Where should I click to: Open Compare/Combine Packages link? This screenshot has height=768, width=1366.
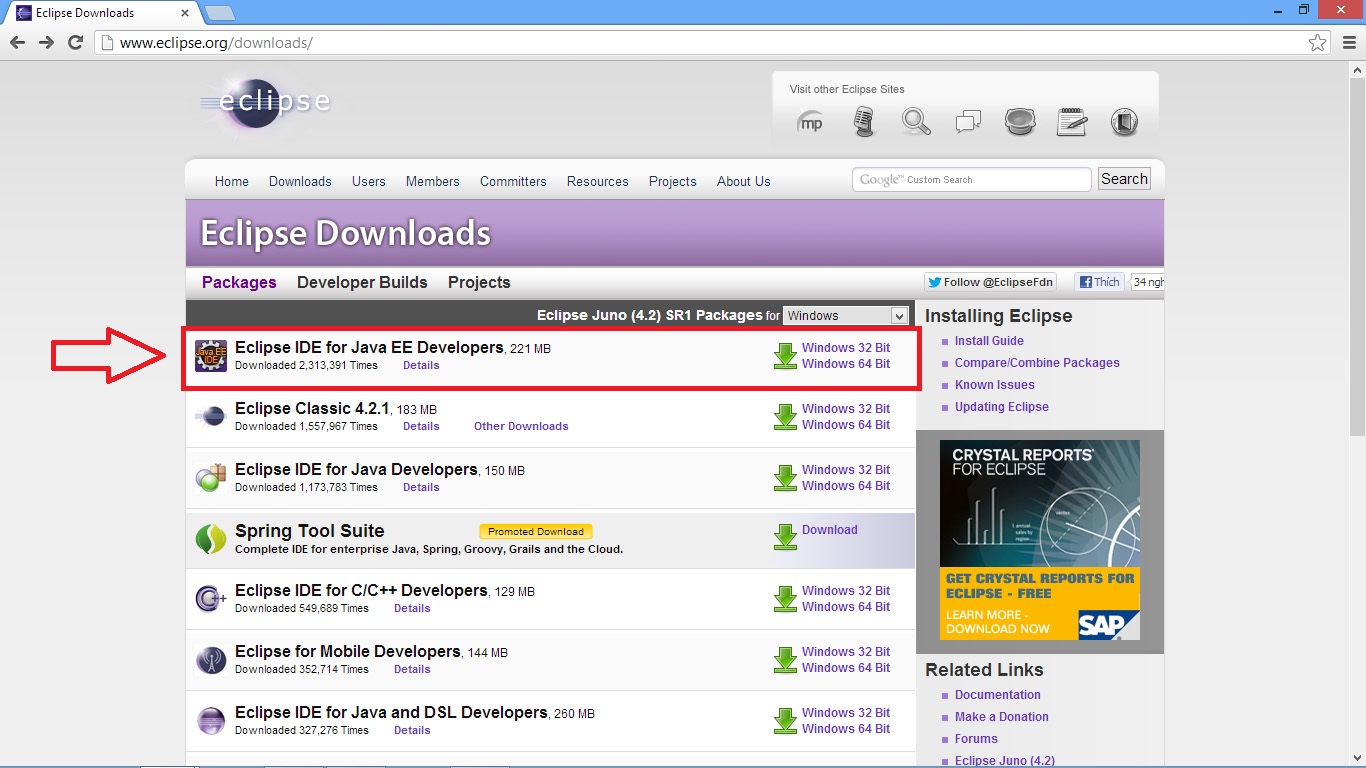click(1037, 363)
